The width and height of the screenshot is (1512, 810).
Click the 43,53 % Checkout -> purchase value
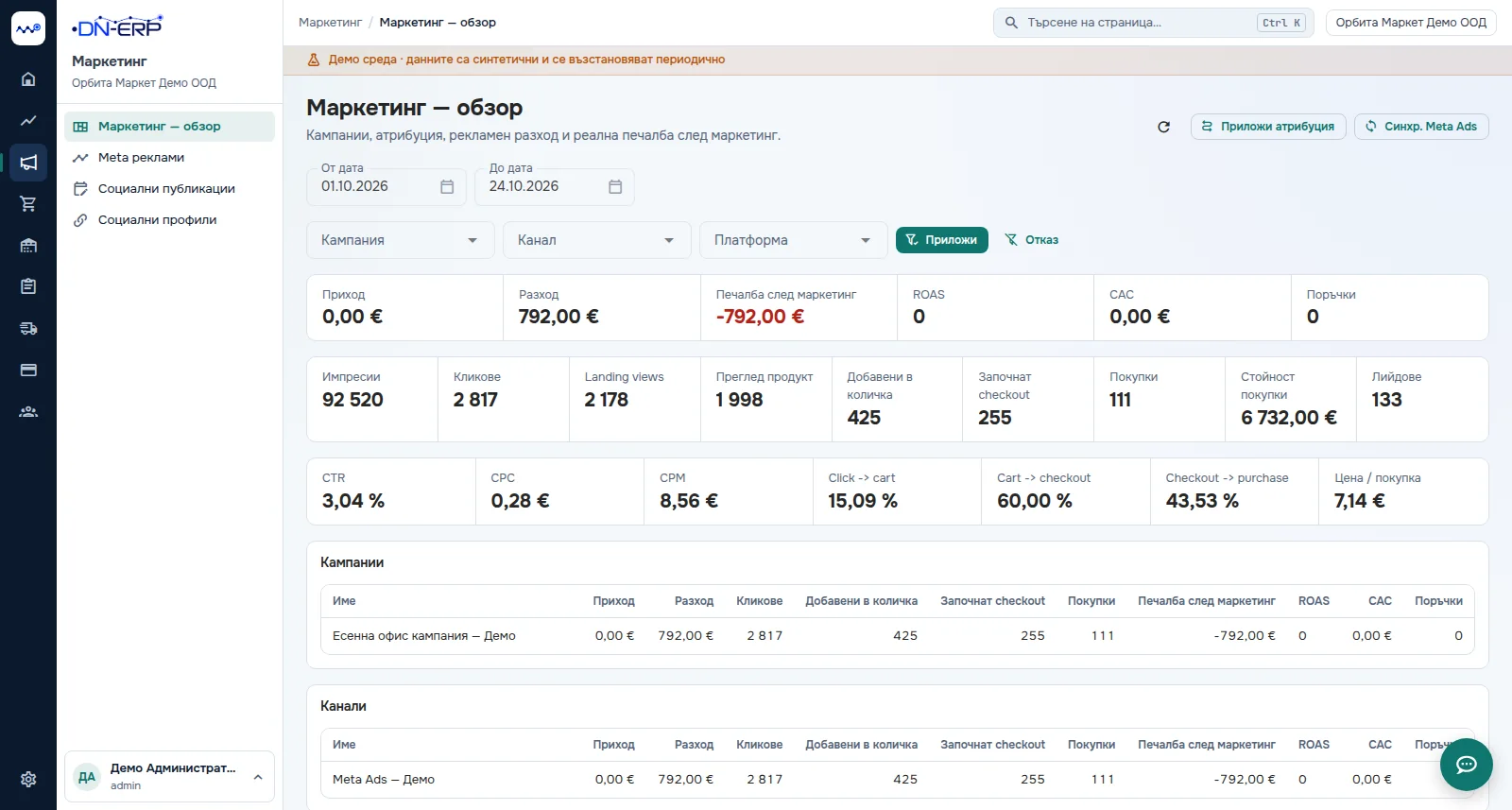pos(1202,501)
